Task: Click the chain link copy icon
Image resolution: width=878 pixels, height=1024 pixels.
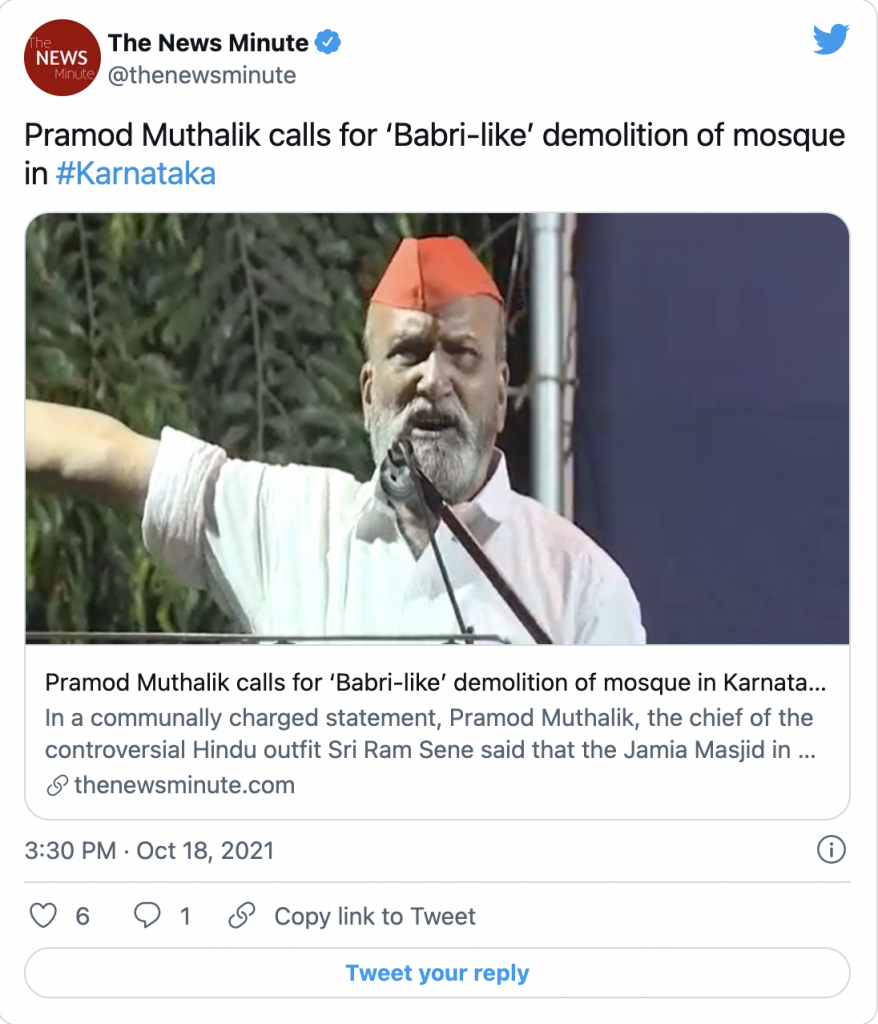Action: 242,916
